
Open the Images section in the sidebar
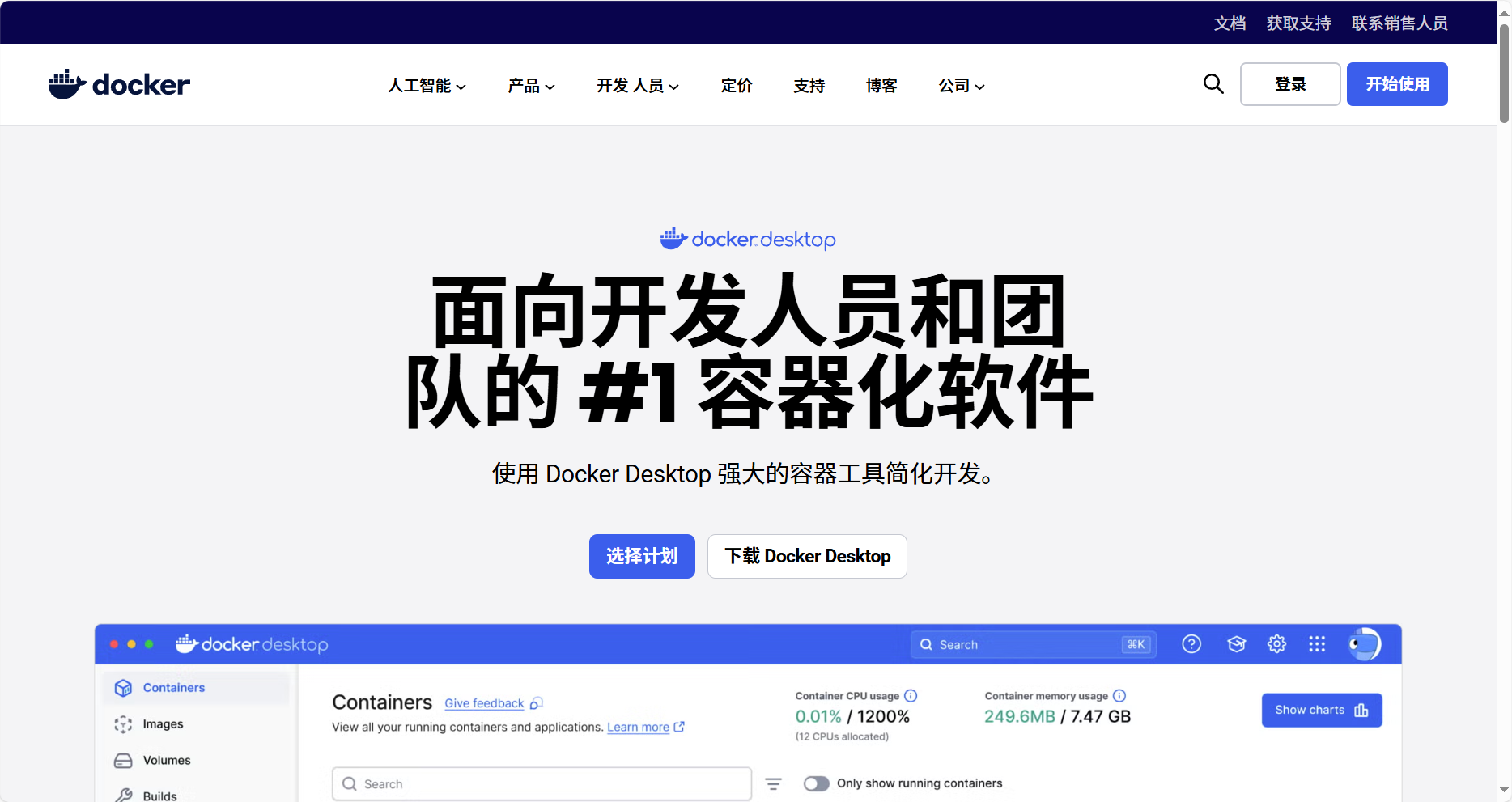click(162, 723)
